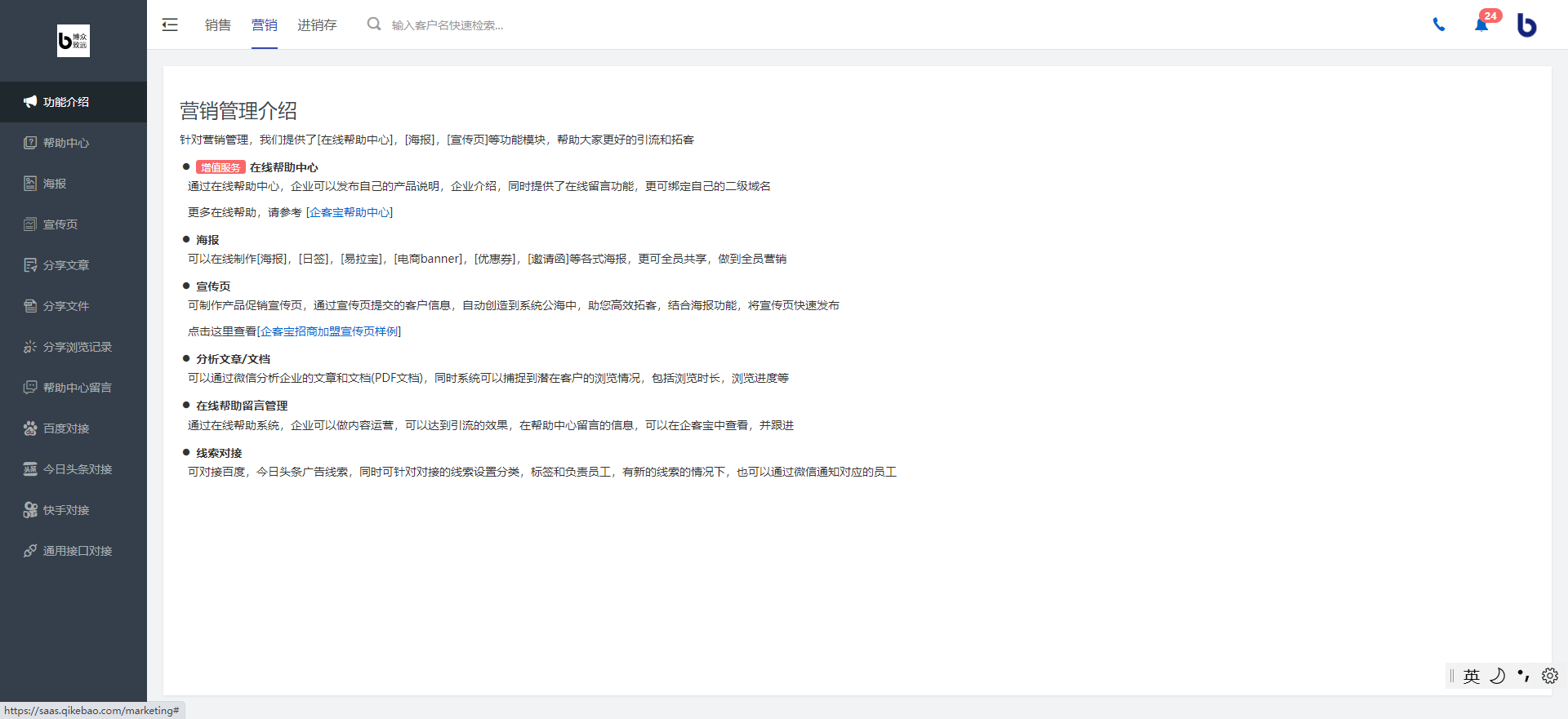This screenshot has width=1568, height=719.
Task: Open 分享浏览记录 sidebar menu item
Action: coord(73,347)
